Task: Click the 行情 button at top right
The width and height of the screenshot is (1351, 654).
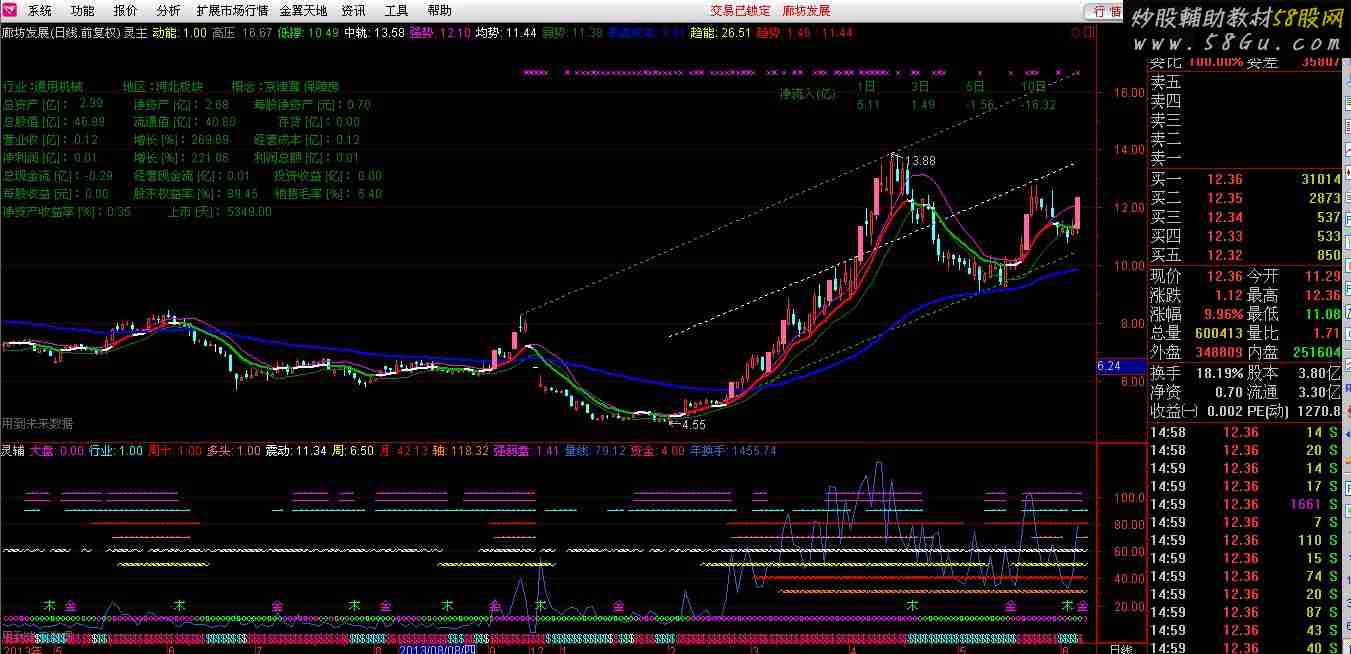Action: [1107, 11]
